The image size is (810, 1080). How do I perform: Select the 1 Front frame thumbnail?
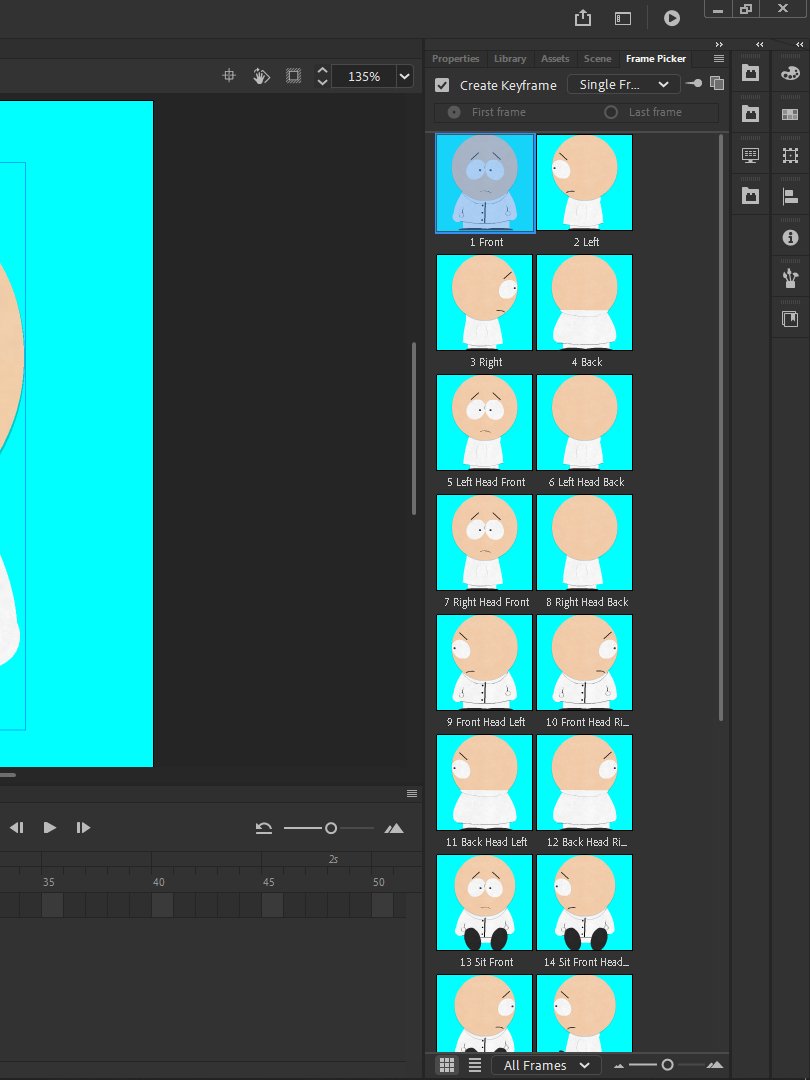[485, 183]
